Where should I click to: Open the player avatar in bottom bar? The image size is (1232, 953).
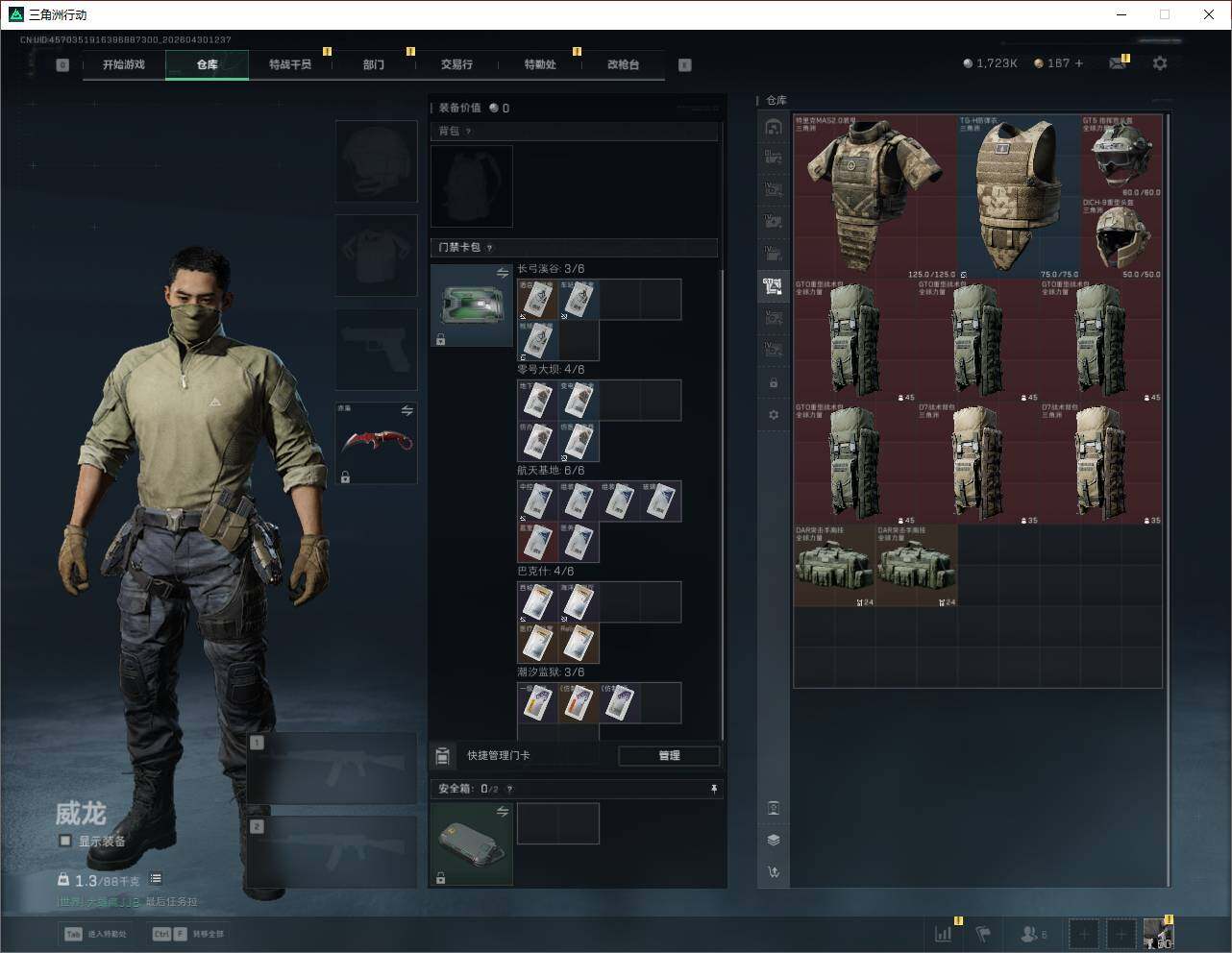(1158, 934)
